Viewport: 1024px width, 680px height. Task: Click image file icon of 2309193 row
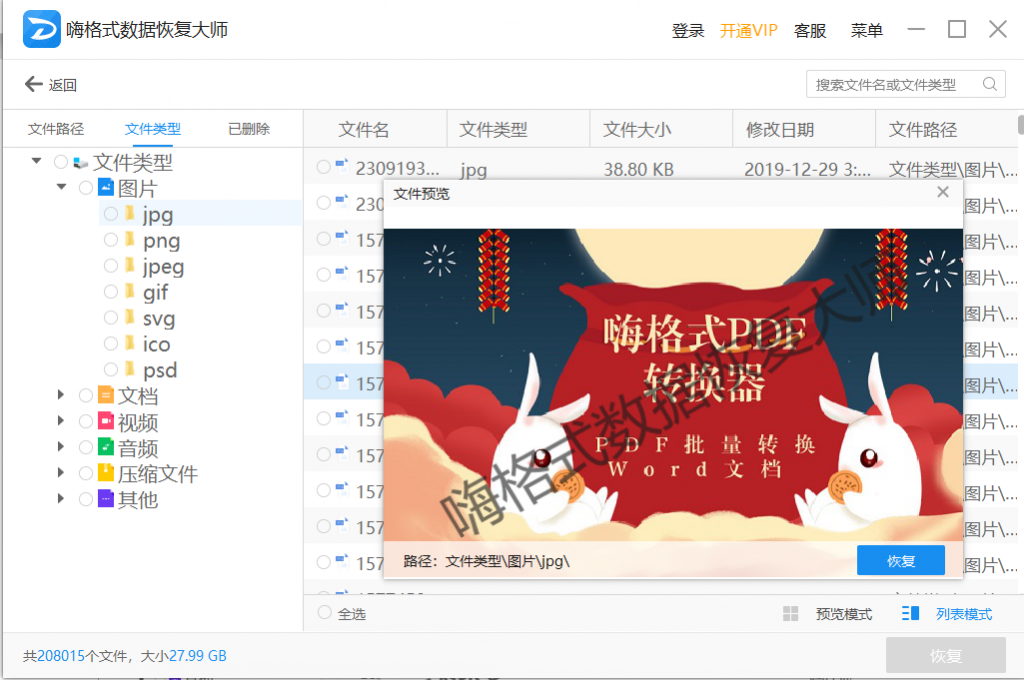[342, 166]
